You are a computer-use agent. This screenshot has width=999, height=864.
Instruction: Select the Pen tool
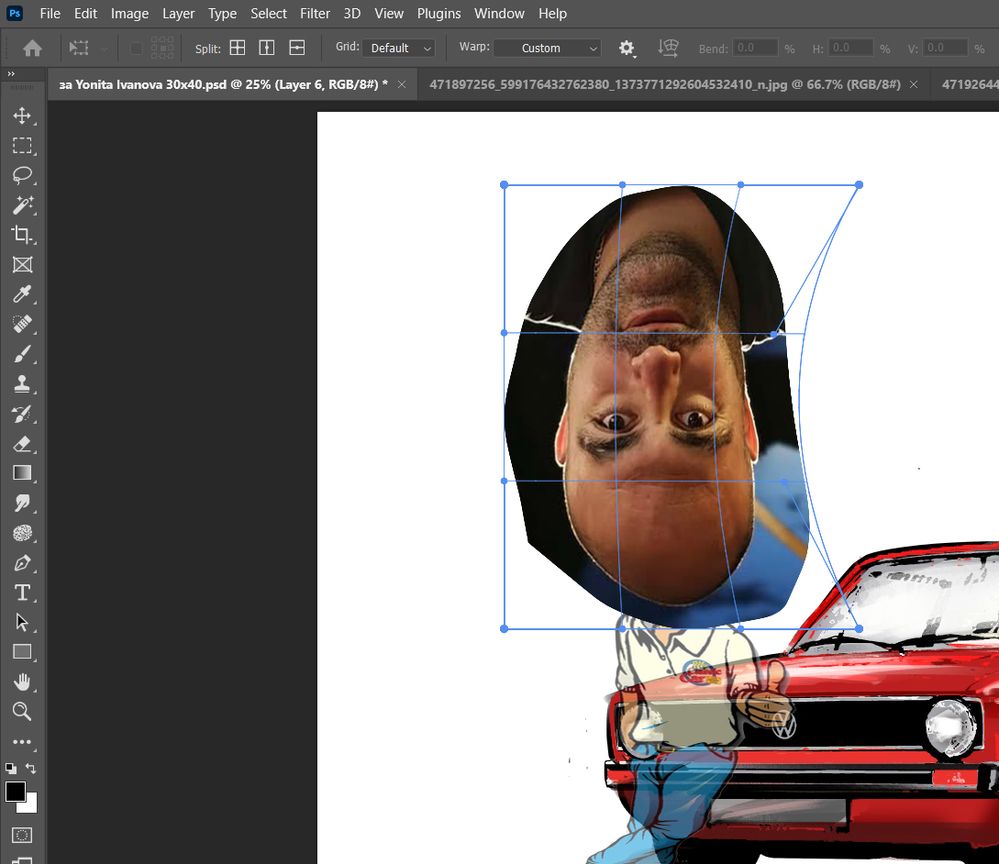(22, 563)
